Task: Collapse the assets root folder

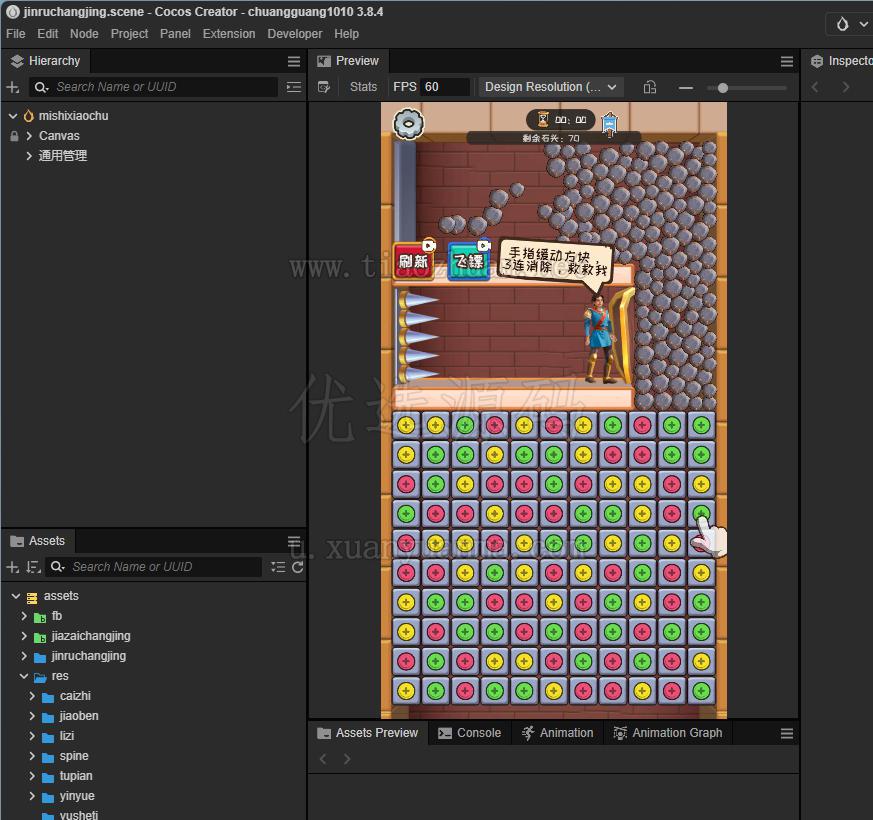Action: point(16,596)
